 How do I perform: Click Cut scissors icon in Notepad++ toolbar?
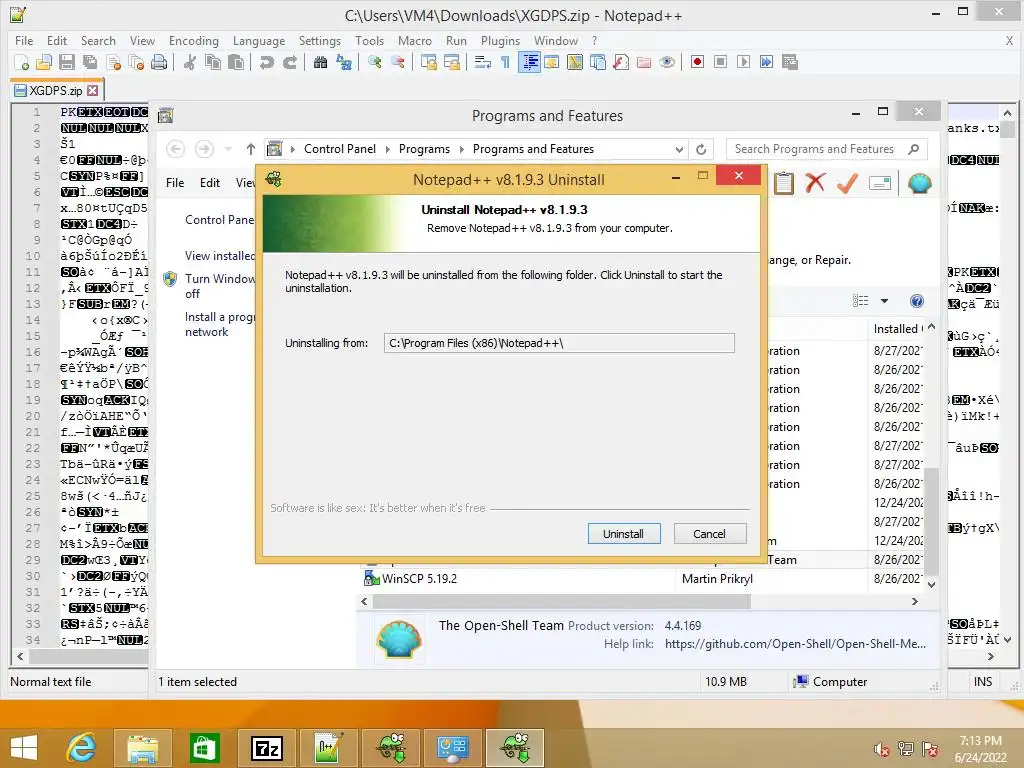[x=190, y=62]
